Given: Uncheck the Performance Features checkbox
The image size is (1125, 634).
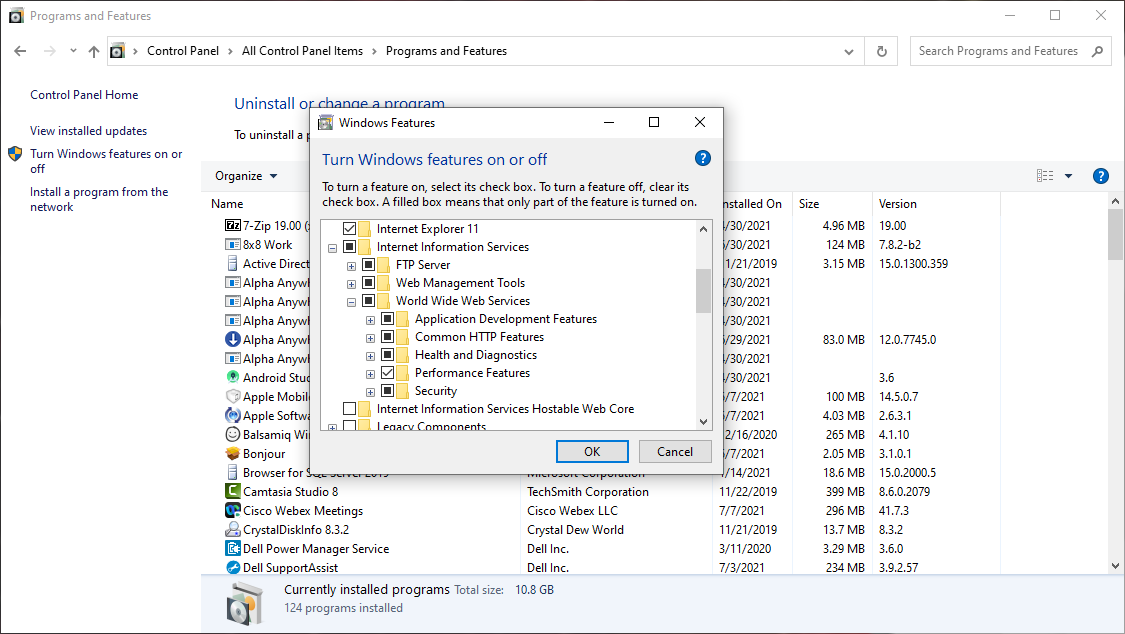Looking at the screenshot, I should tap(387, 373).
